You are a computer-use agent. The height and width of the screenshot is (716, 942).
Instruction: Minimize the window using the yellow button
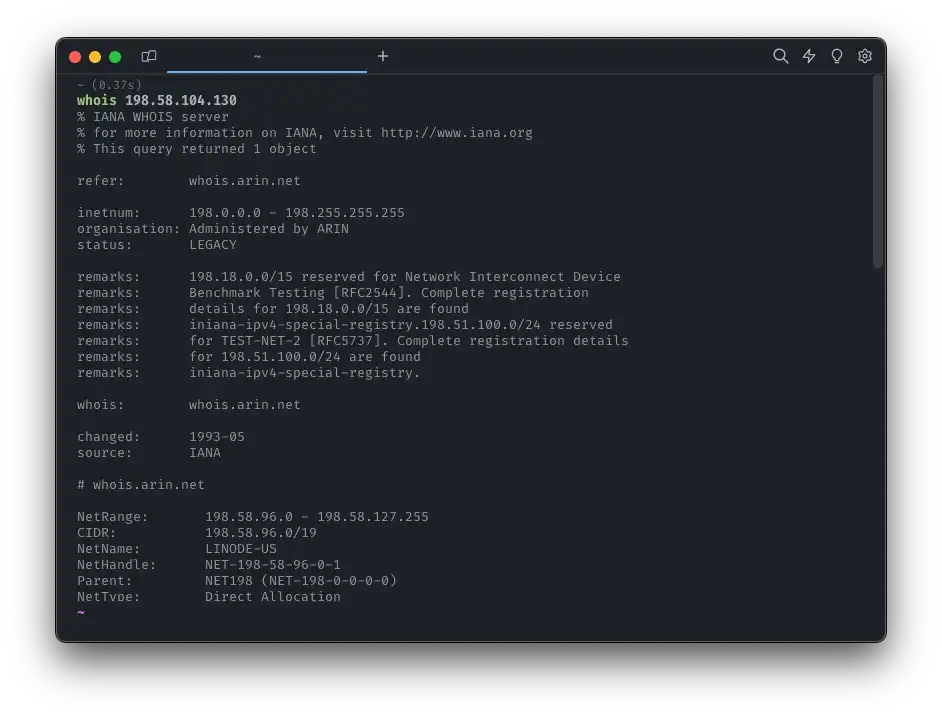tap(95, 57)
